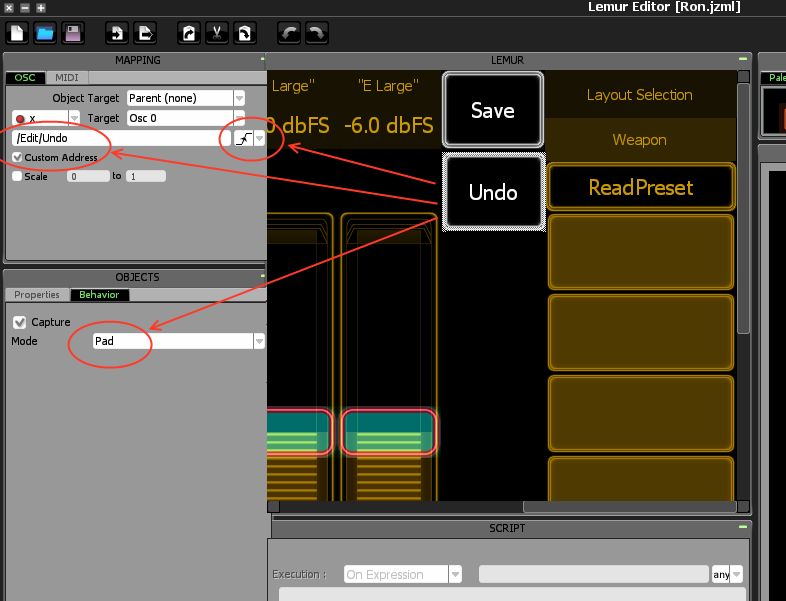Click the "E Large" fader handle
This screenshot has height=601, width=786.
389,432
